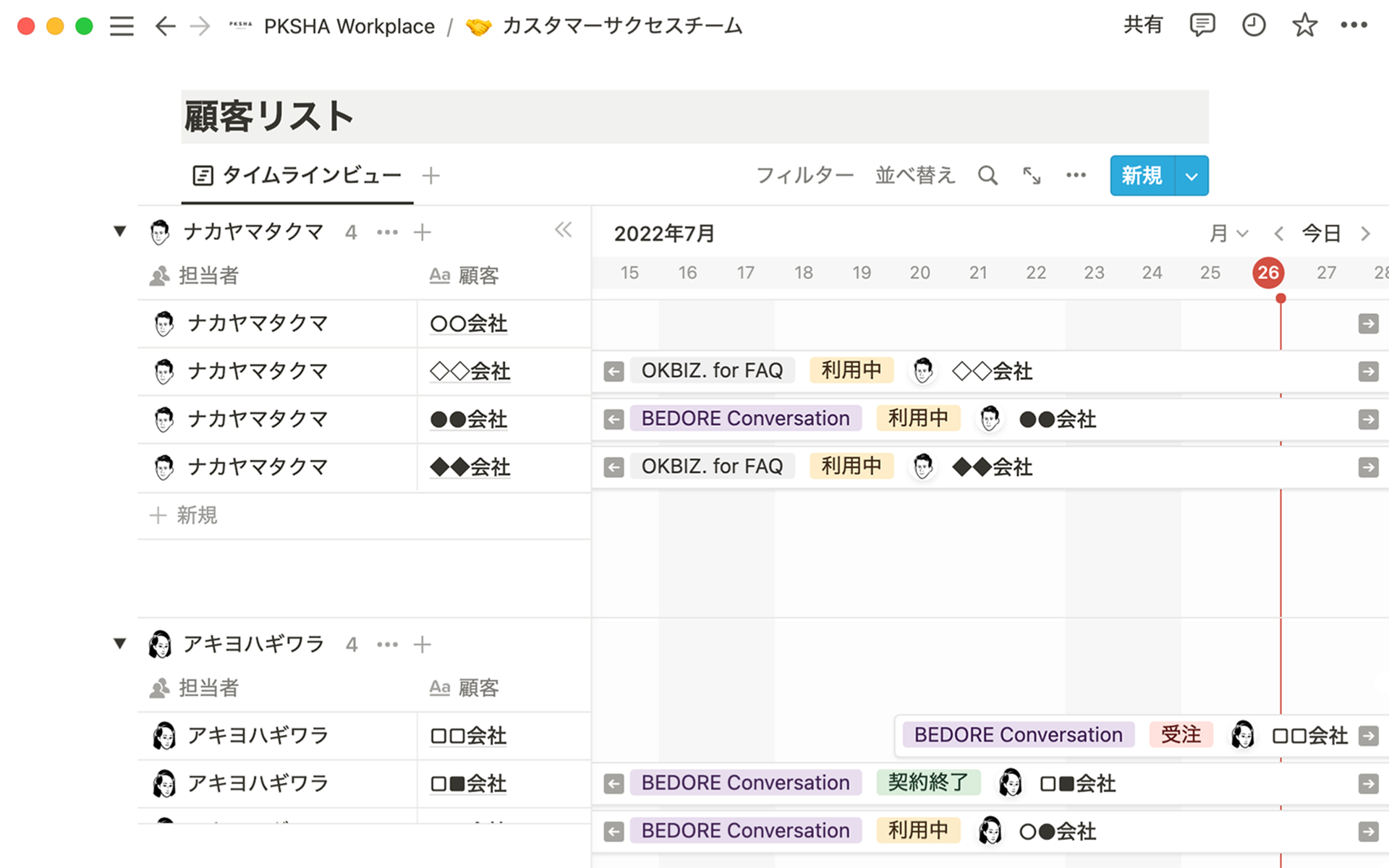Add a new view with plus
The height and width of the screenshot is (868, 1389).
[x=431, y=176]
